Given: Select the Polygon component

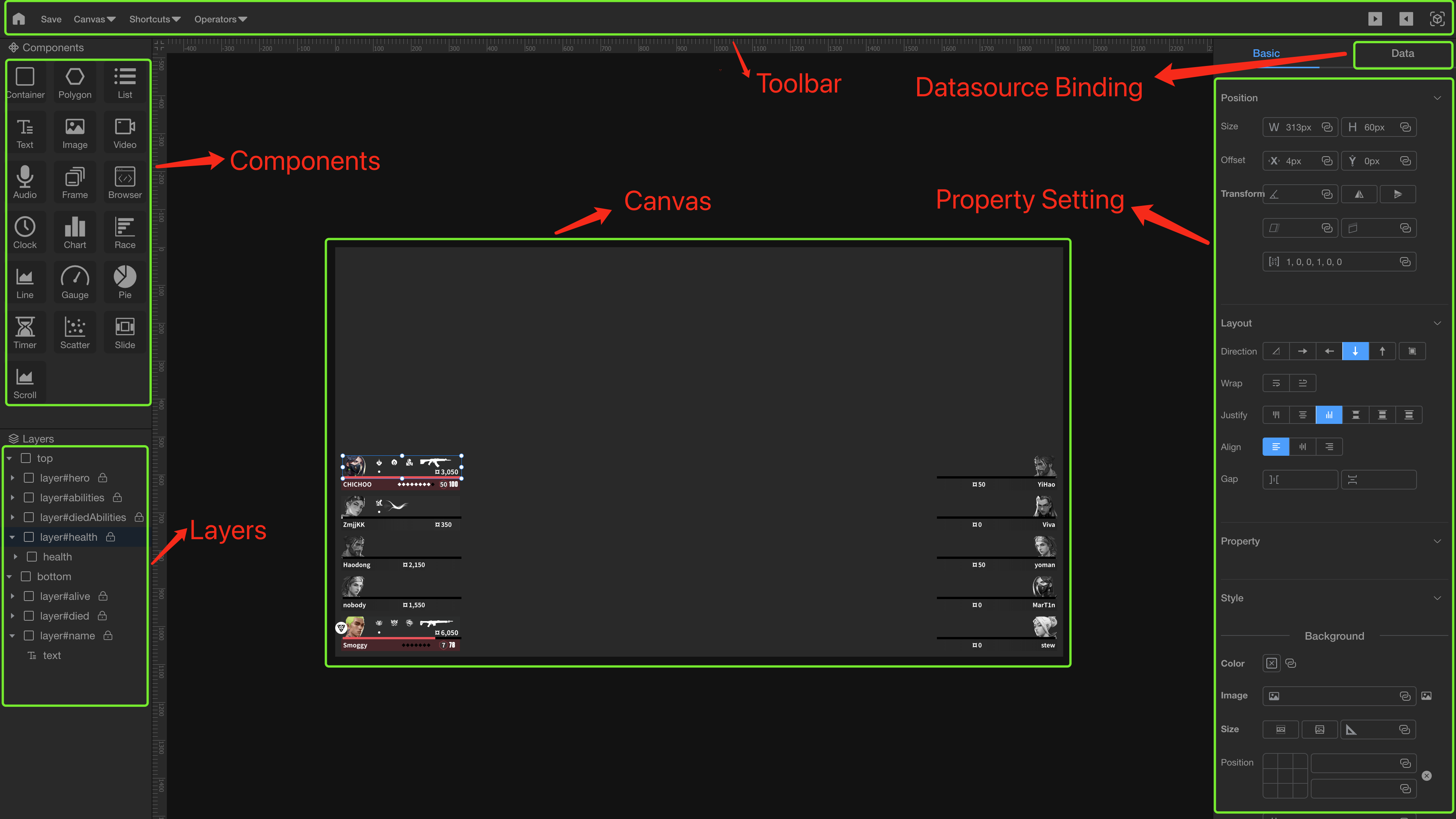Looking at the screenshot, I should [x=75, y=83].
